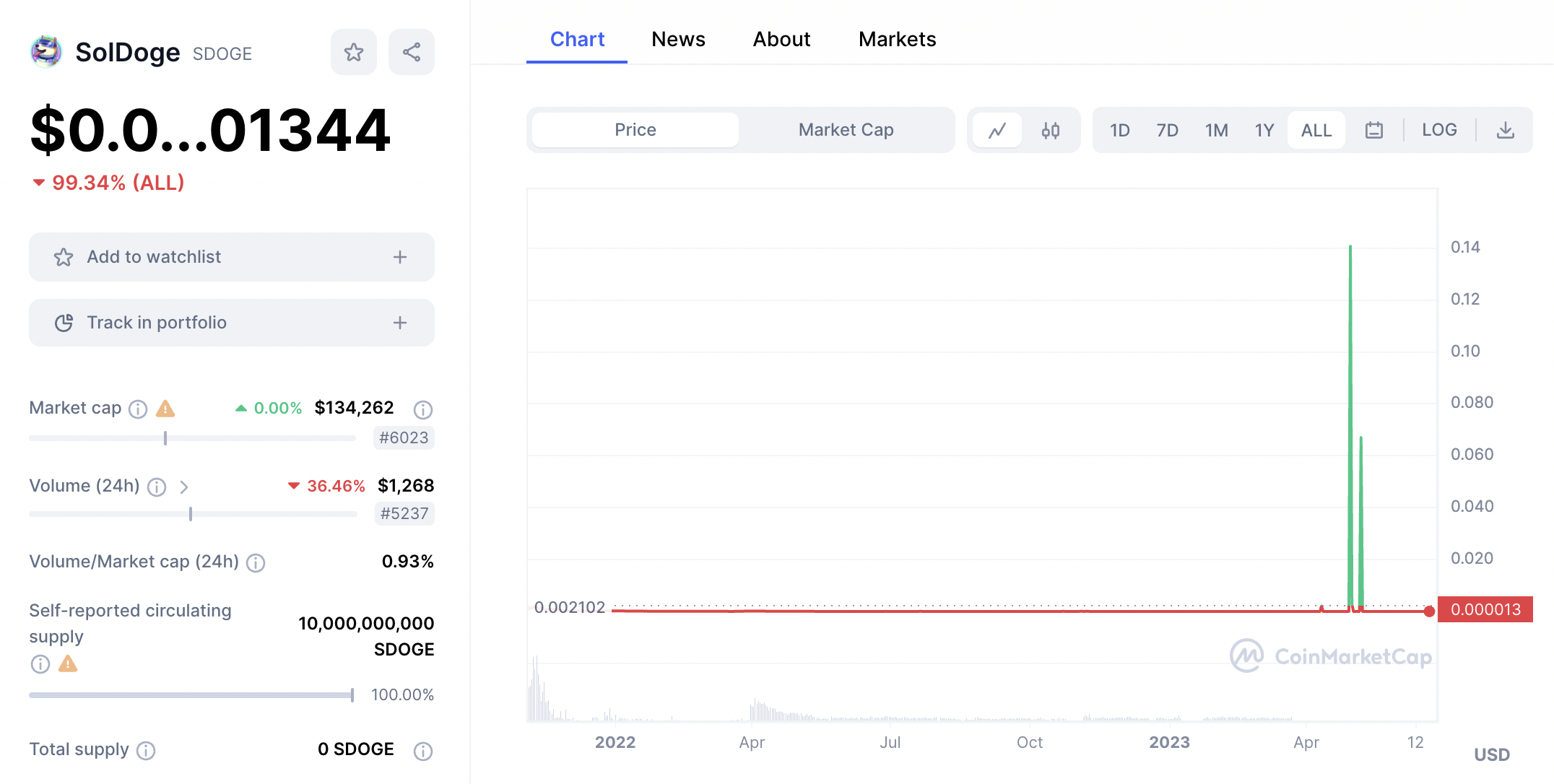Viewport: 1554px width, 784px height.
Task: Click Volume/Market cap (24h) info icon
Action: tap(256, 563)
